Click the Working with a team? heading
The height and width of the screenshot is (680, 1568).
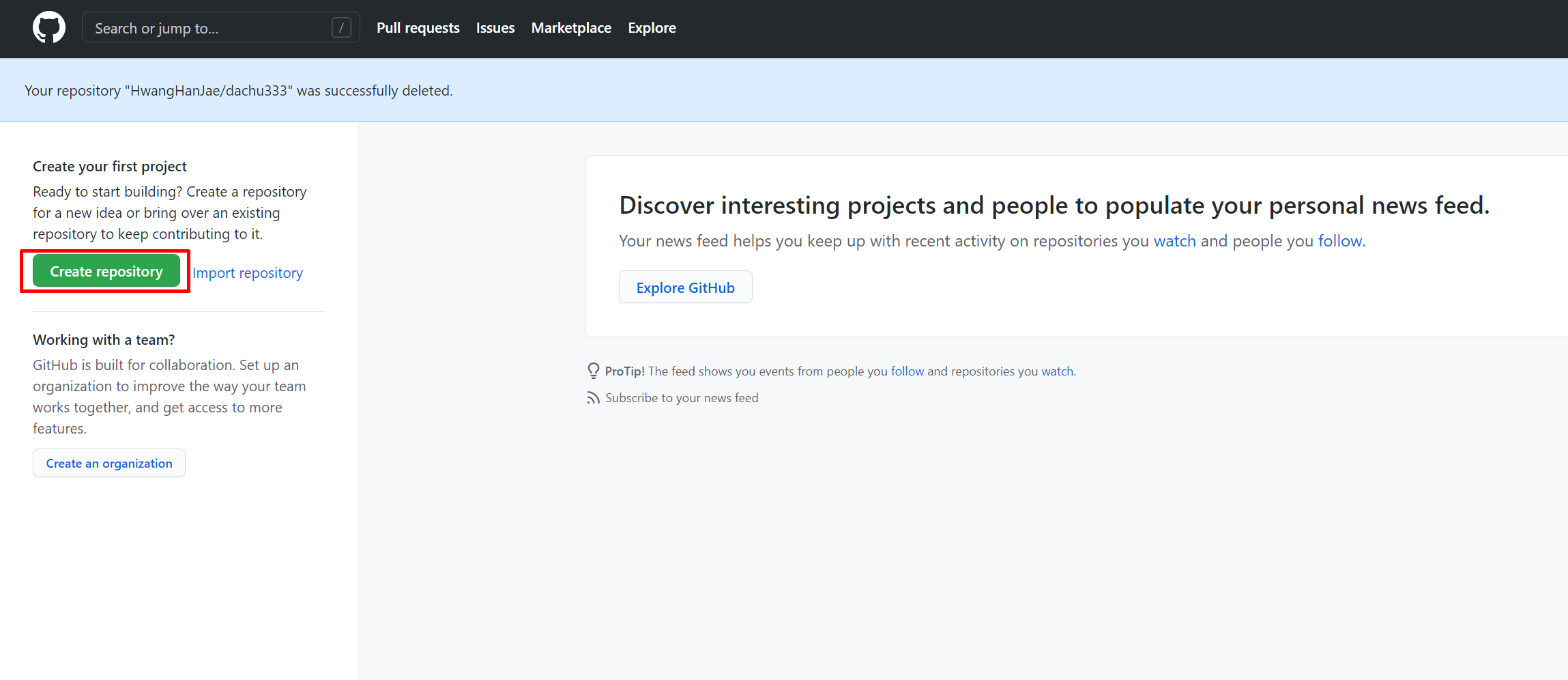click(104, 340)
